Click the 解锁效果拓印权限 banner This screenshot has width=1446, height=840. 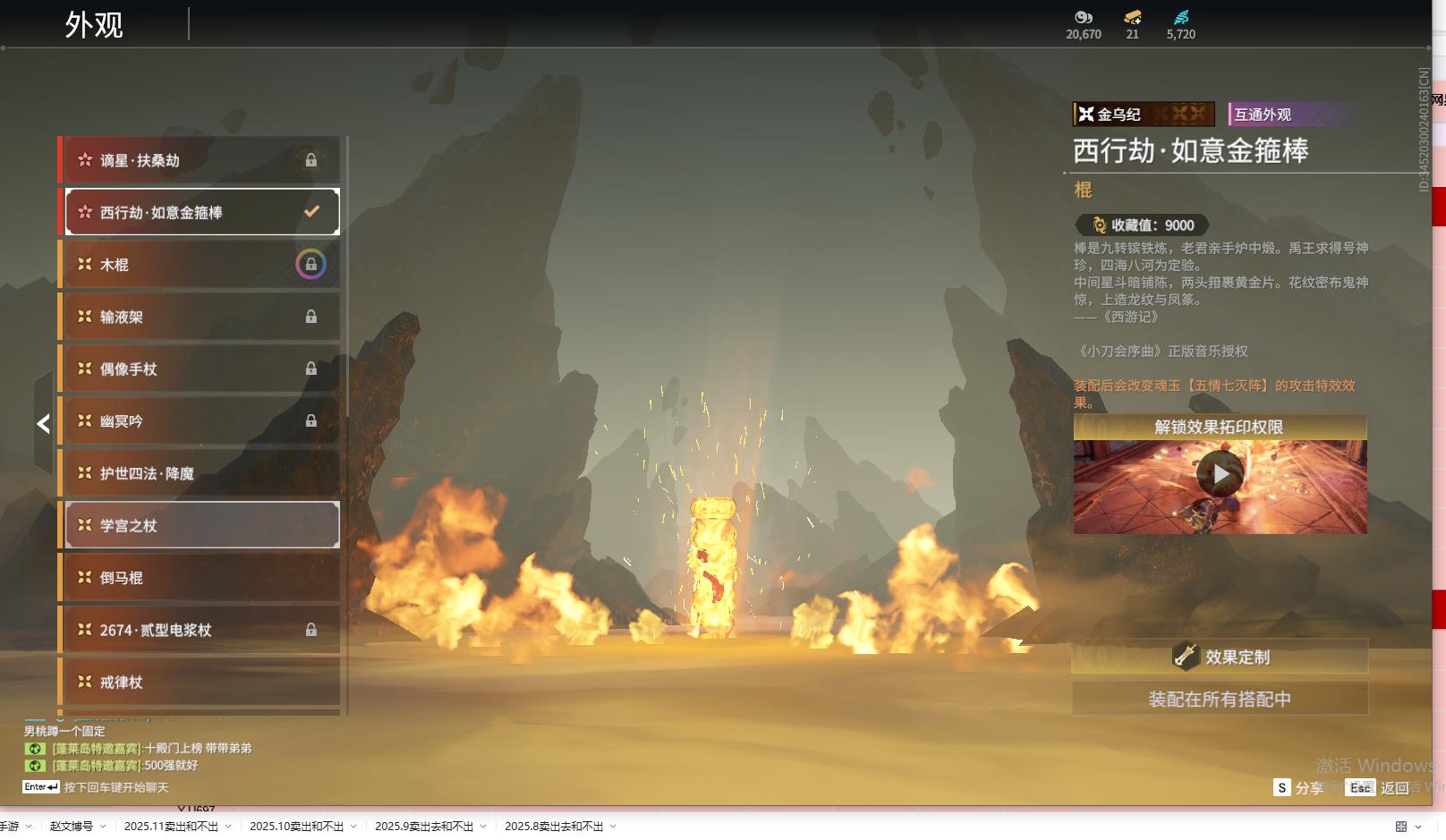(1220, 427)
